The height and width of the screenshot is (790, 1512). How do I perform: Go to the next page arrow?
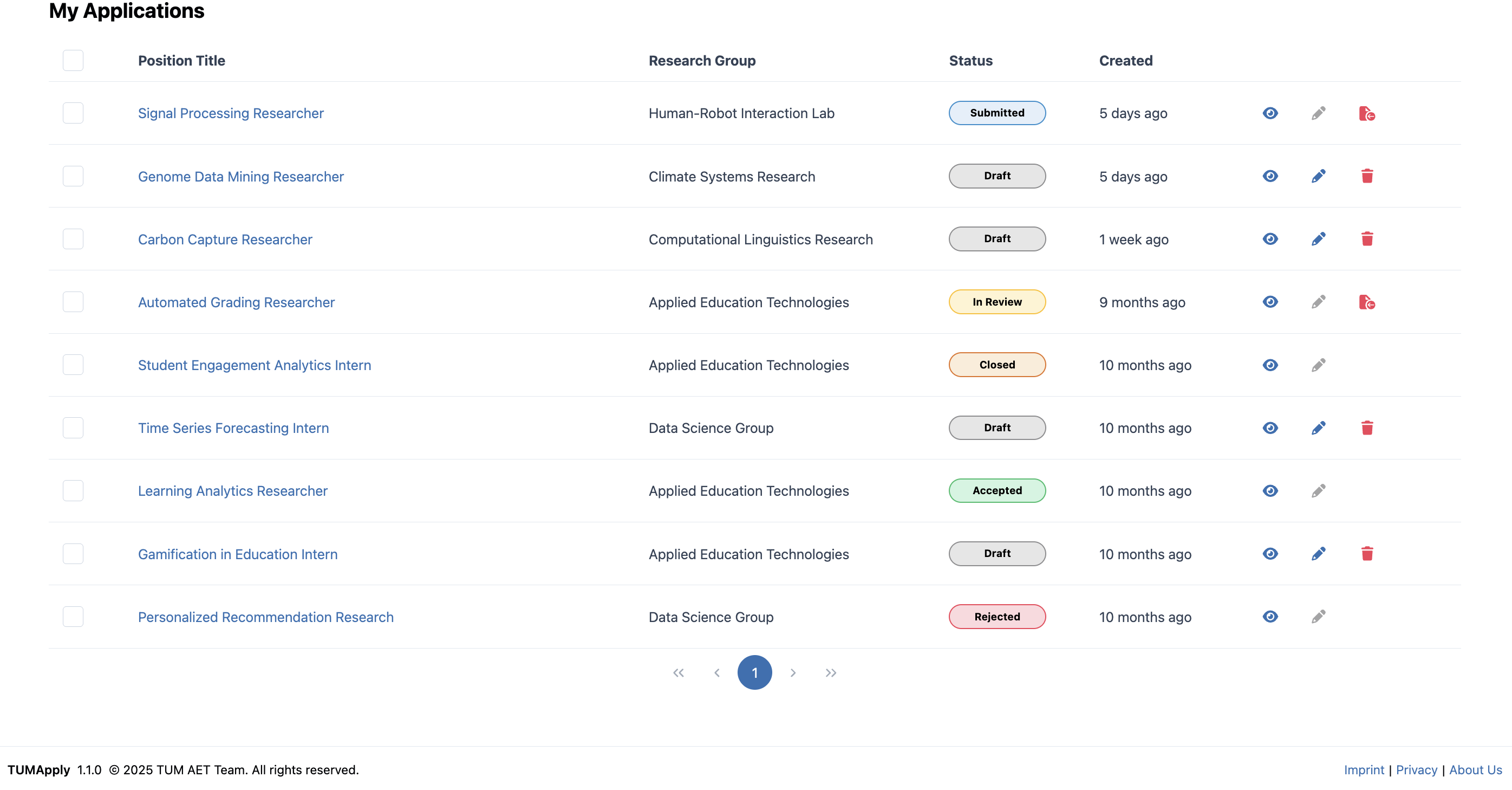pos(792,672)
